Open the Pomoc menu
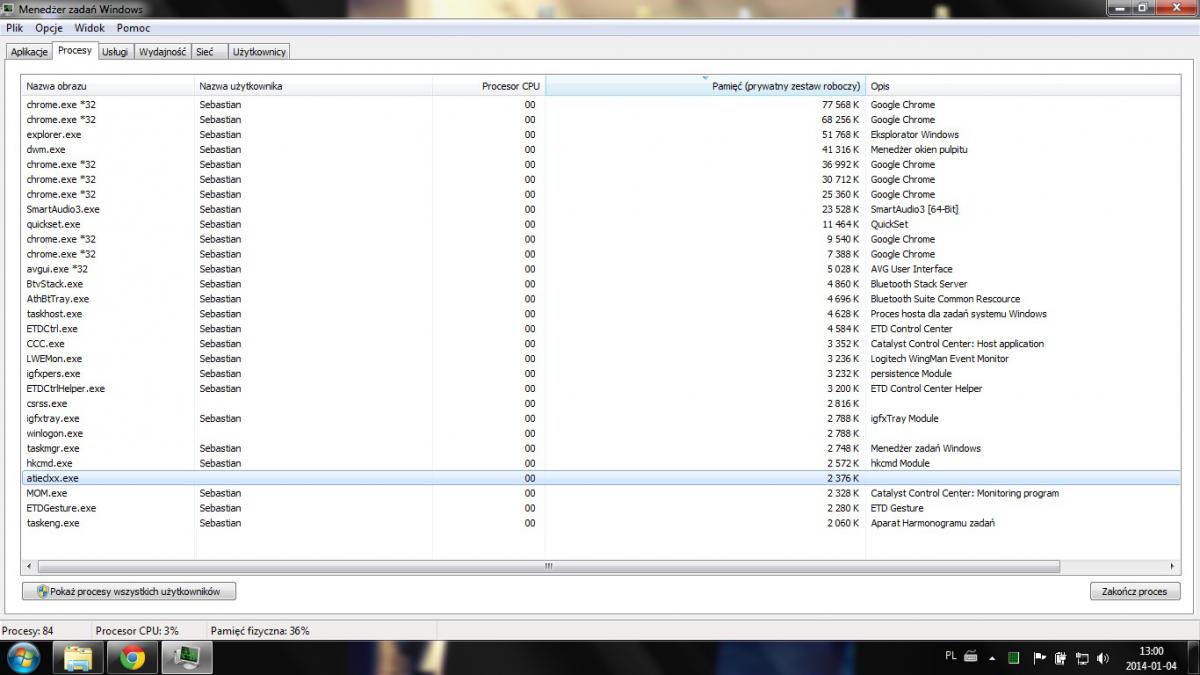Screen dimensions: 1200x675 point(133,28)
